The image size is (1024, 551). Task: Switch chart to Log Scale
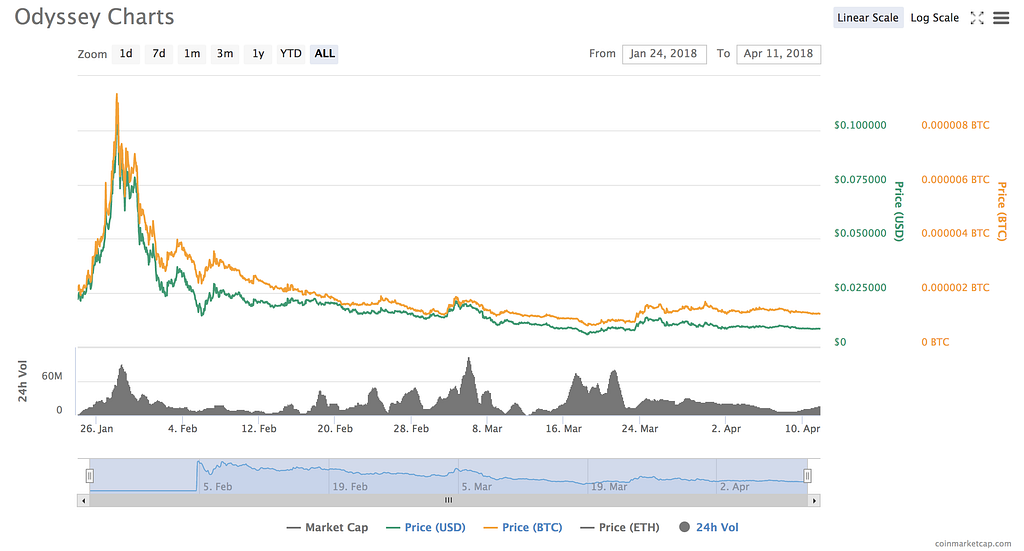935,18
